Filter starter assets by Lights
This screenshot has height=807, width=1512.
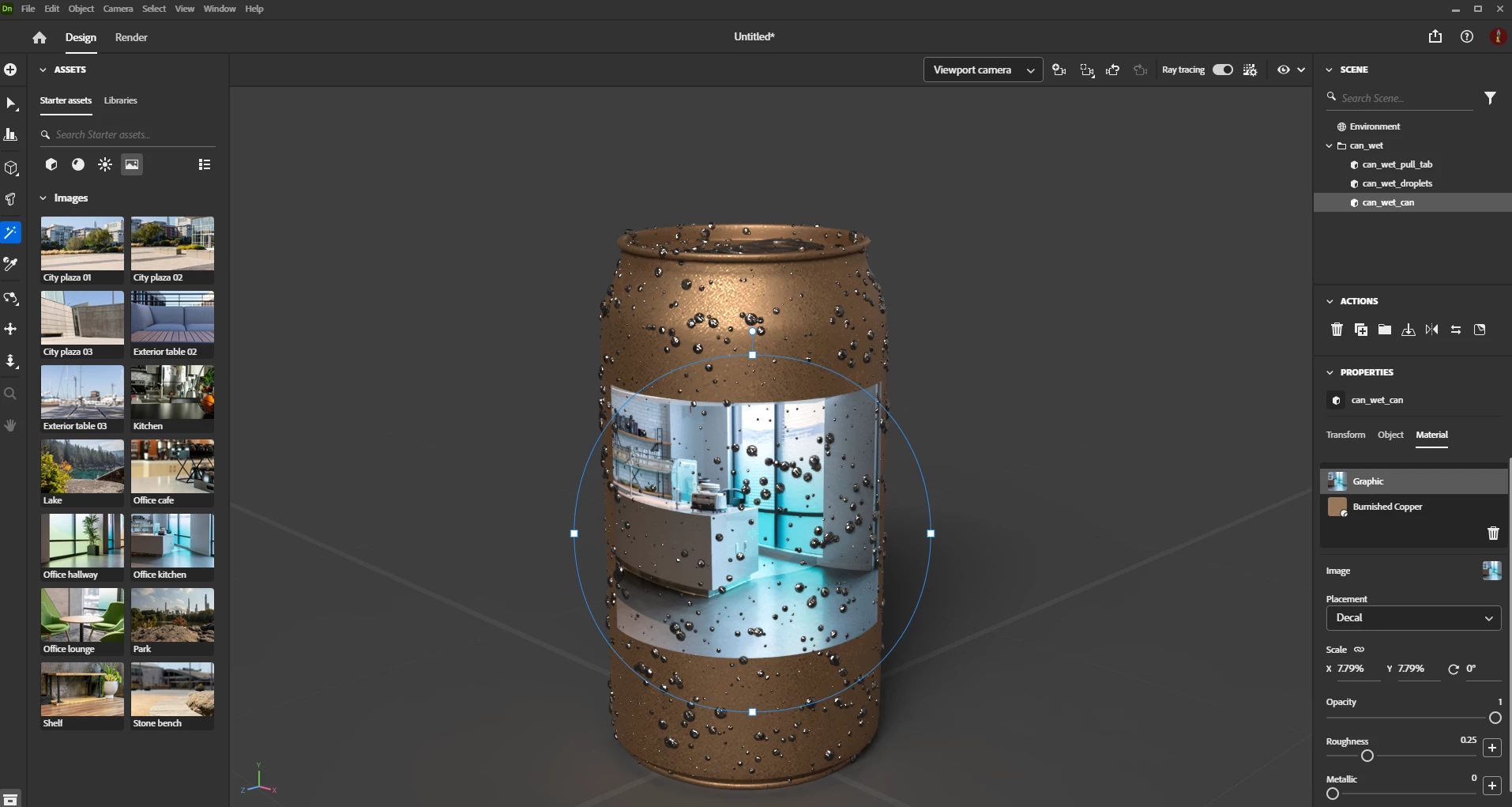click(105, 164)
